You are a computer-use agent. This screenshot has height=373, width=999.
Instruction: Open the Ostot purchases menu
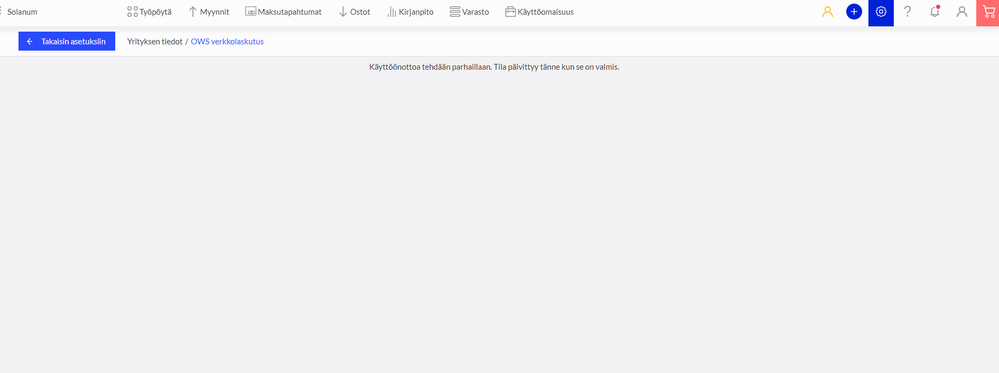tap(354, 11)
